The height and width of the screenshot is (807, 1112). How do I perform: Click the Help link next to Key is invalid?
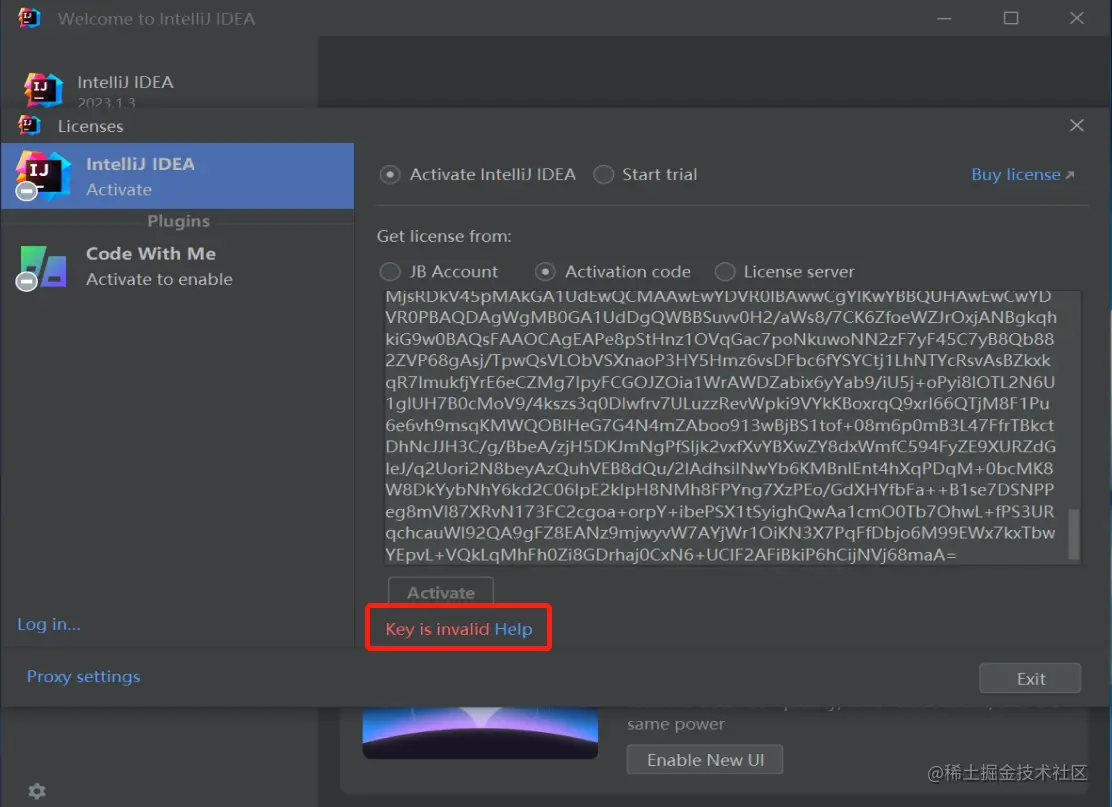513,629
